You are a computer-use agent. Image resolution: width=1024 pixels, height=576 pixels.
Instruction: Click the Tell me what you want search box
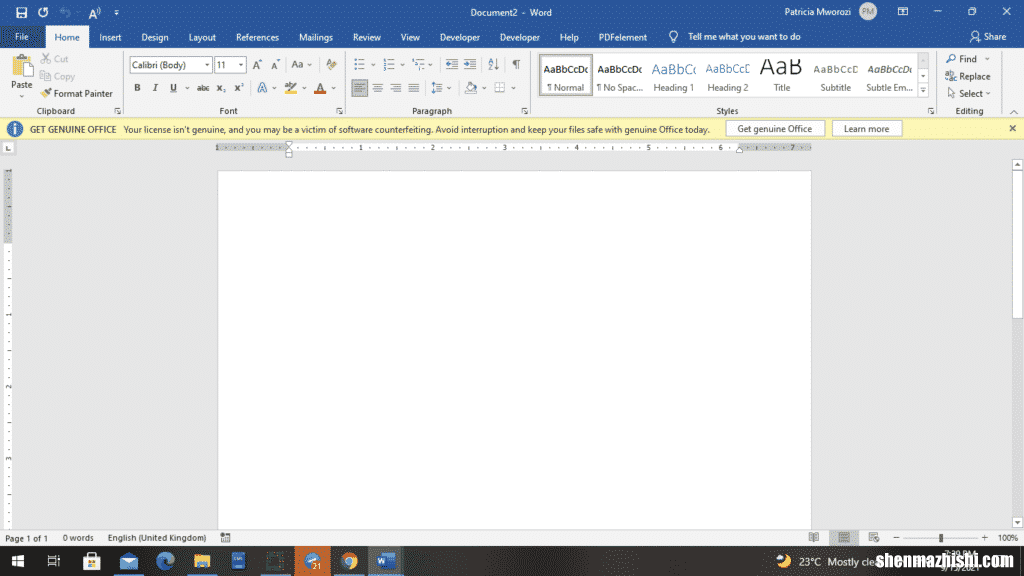(744, 37)
